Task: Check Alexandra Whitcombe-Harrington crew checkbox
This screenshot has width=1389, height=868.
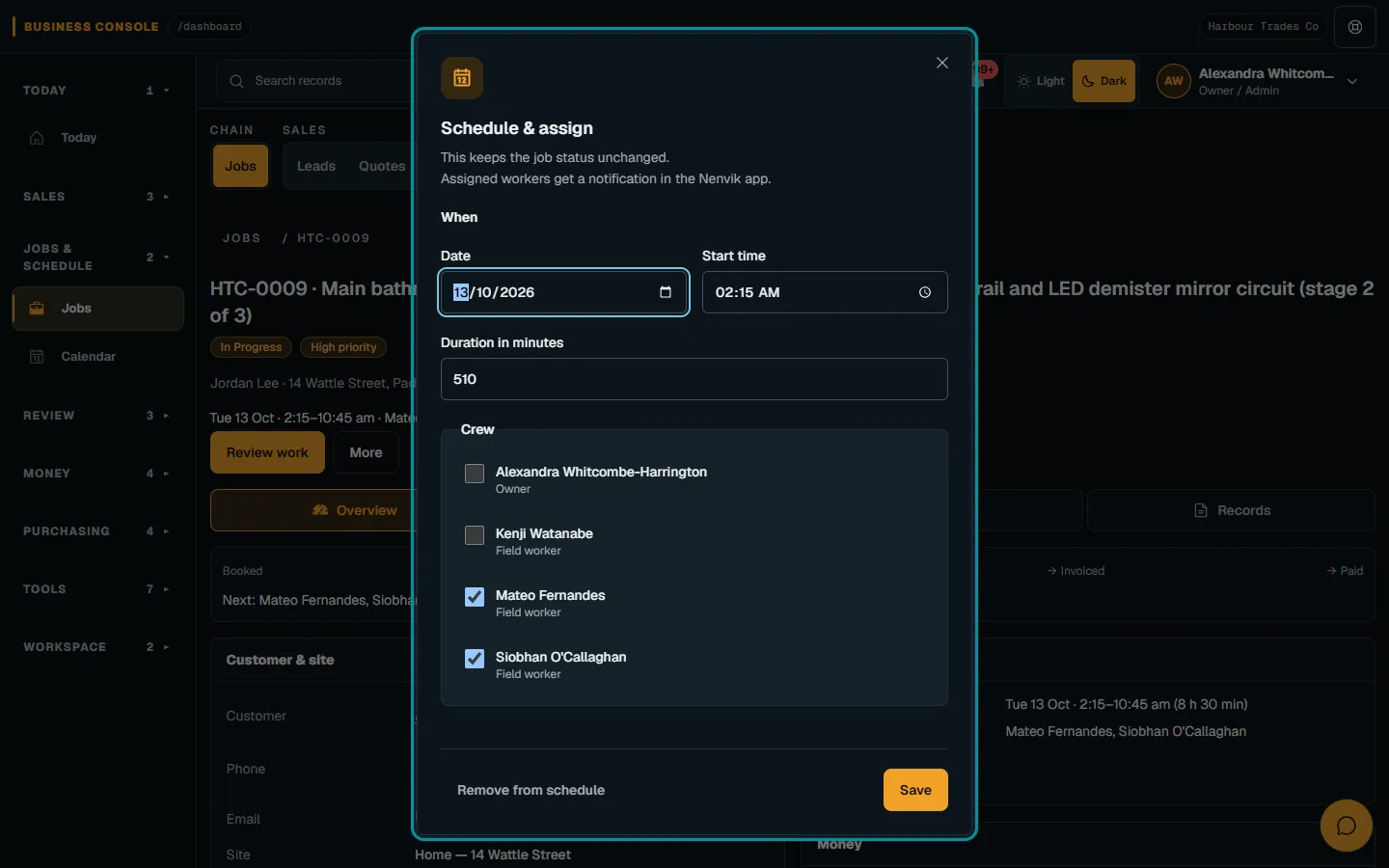Action: [x=475, y=474]
